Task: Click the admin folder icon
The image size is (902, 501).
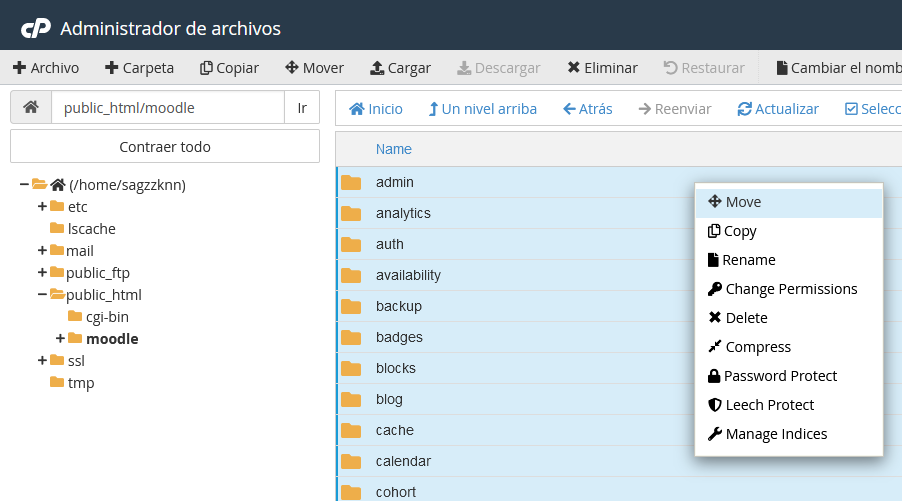Action: coord(351,182)
